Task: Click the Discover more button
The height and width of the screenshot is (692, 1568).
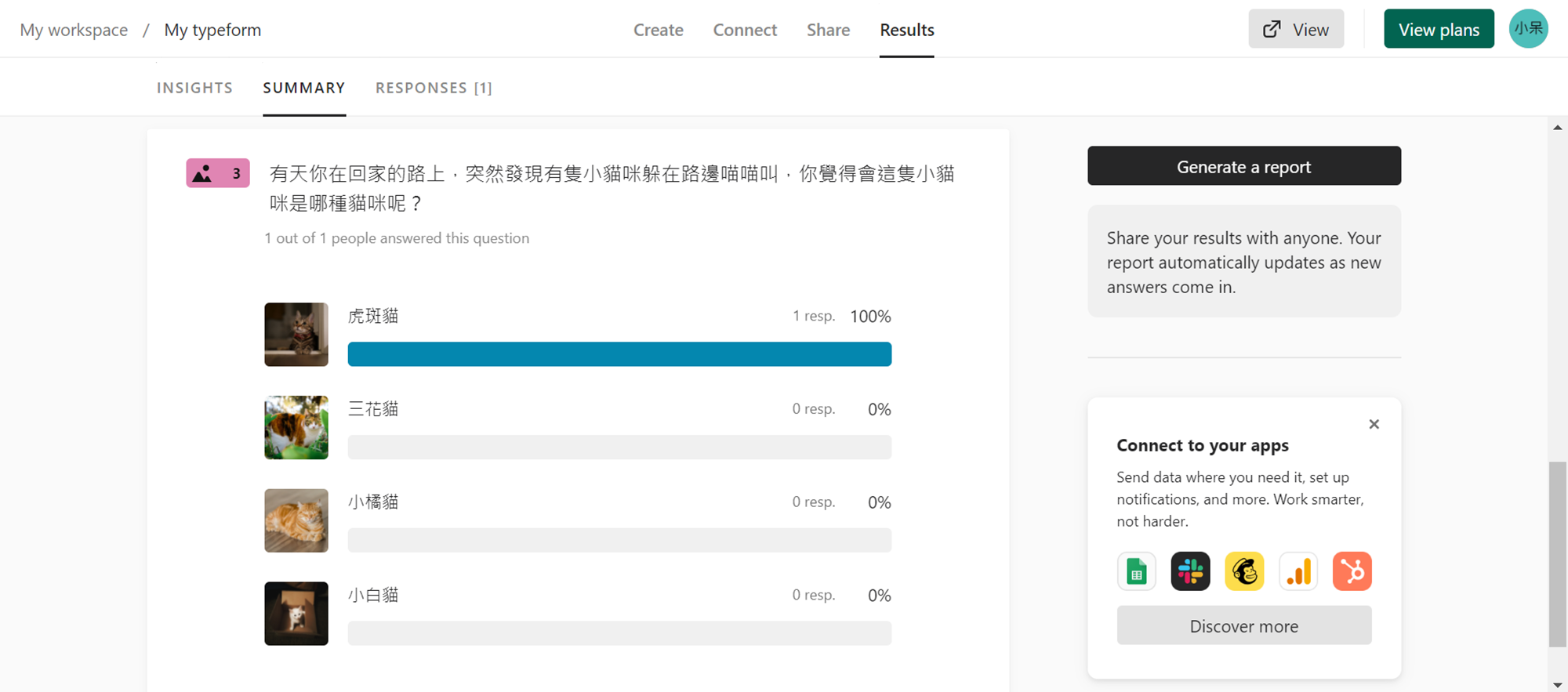Action: (x=1244, y=625)
